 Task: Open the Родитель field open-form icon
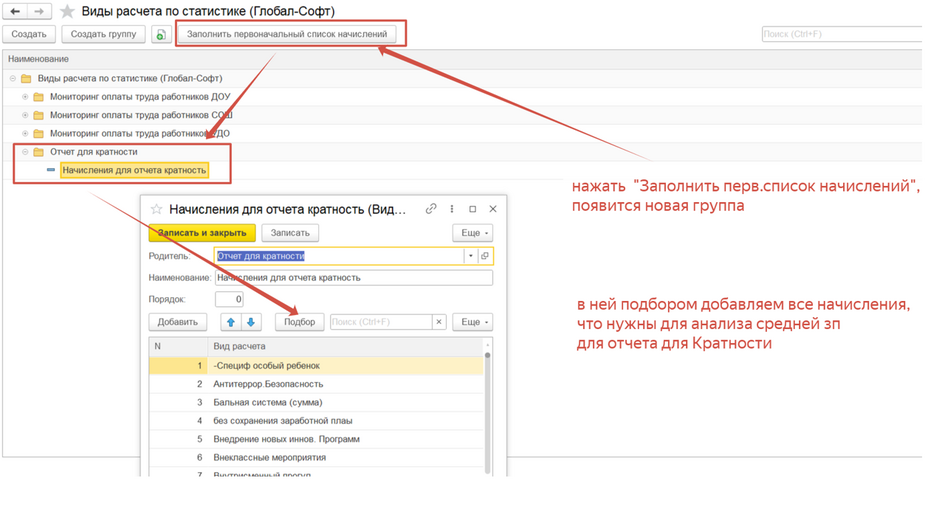[485, 256]
